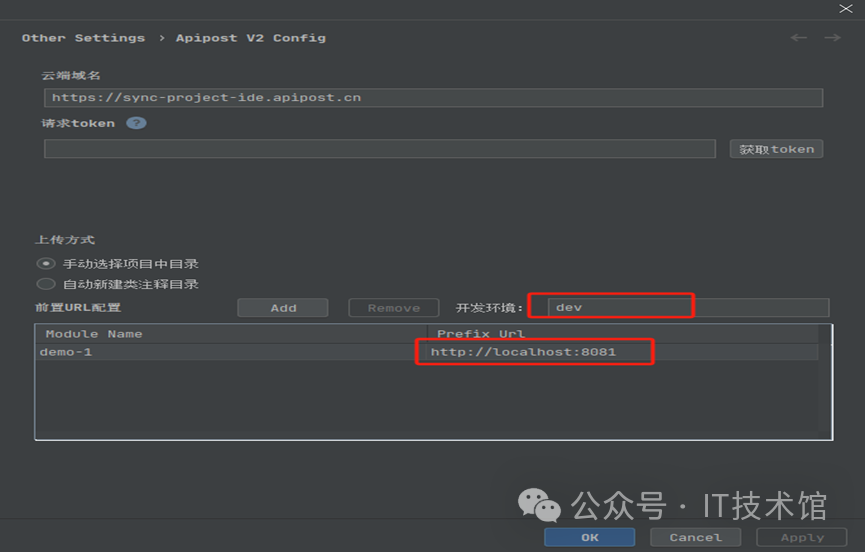Click the 获取token button
Viewport: 865px width, 552px height.
click(x=776, y=149)
